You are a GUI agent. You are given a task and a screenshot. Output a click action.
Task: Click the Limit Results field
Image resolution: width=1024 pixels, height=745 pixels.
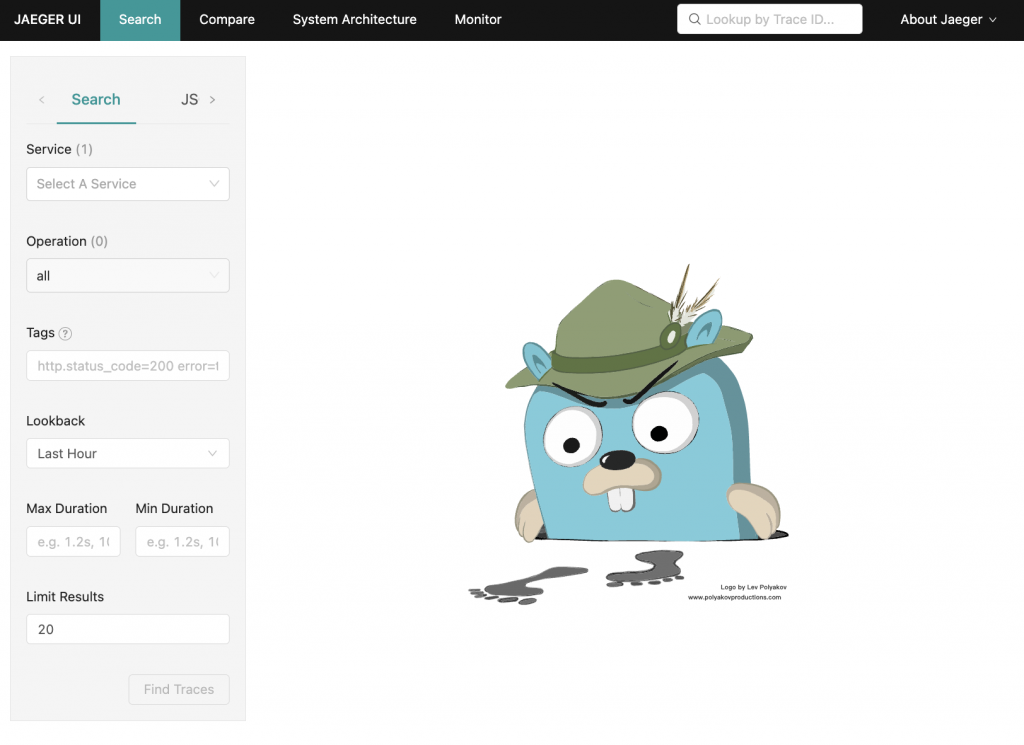[x=128, y=629]
